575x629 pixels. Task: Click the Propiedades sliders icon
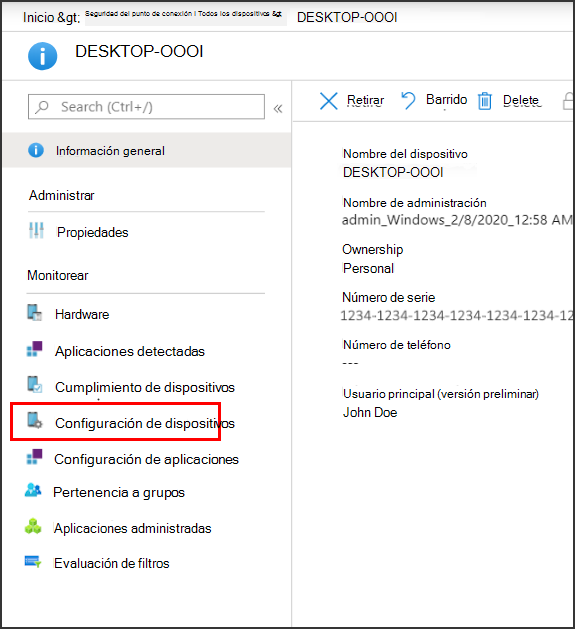tap(36, 231)
